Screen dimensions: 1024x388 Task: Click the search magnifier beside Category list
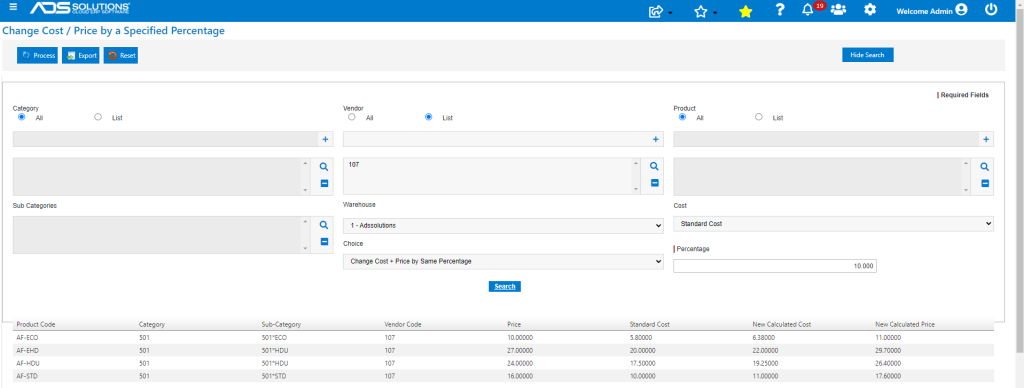(x=324, y=167)
